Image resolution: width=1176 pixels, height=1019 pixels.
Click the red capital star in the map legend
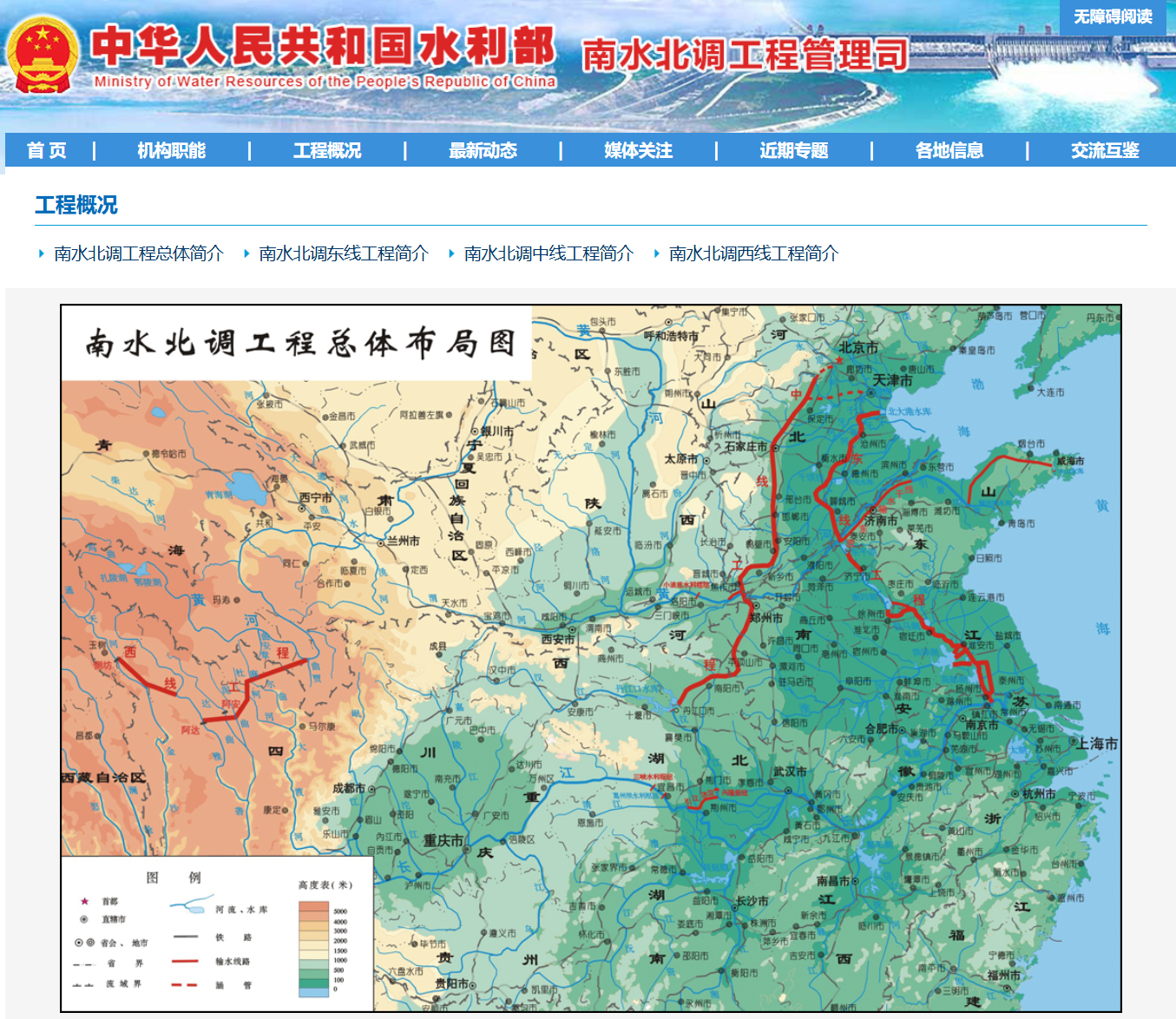tap(84, 901)
